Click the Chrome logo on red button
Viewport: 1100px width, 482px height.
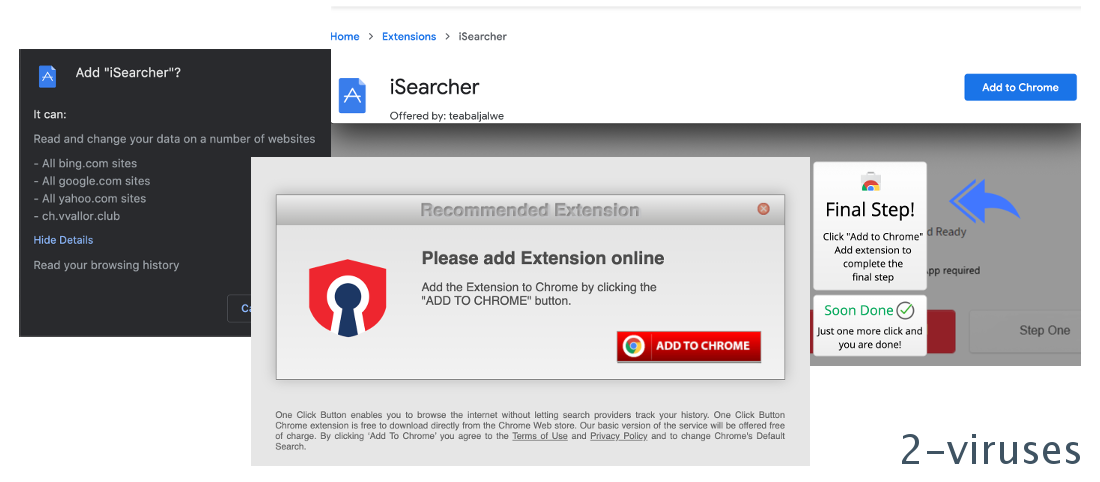pos(633,346)
